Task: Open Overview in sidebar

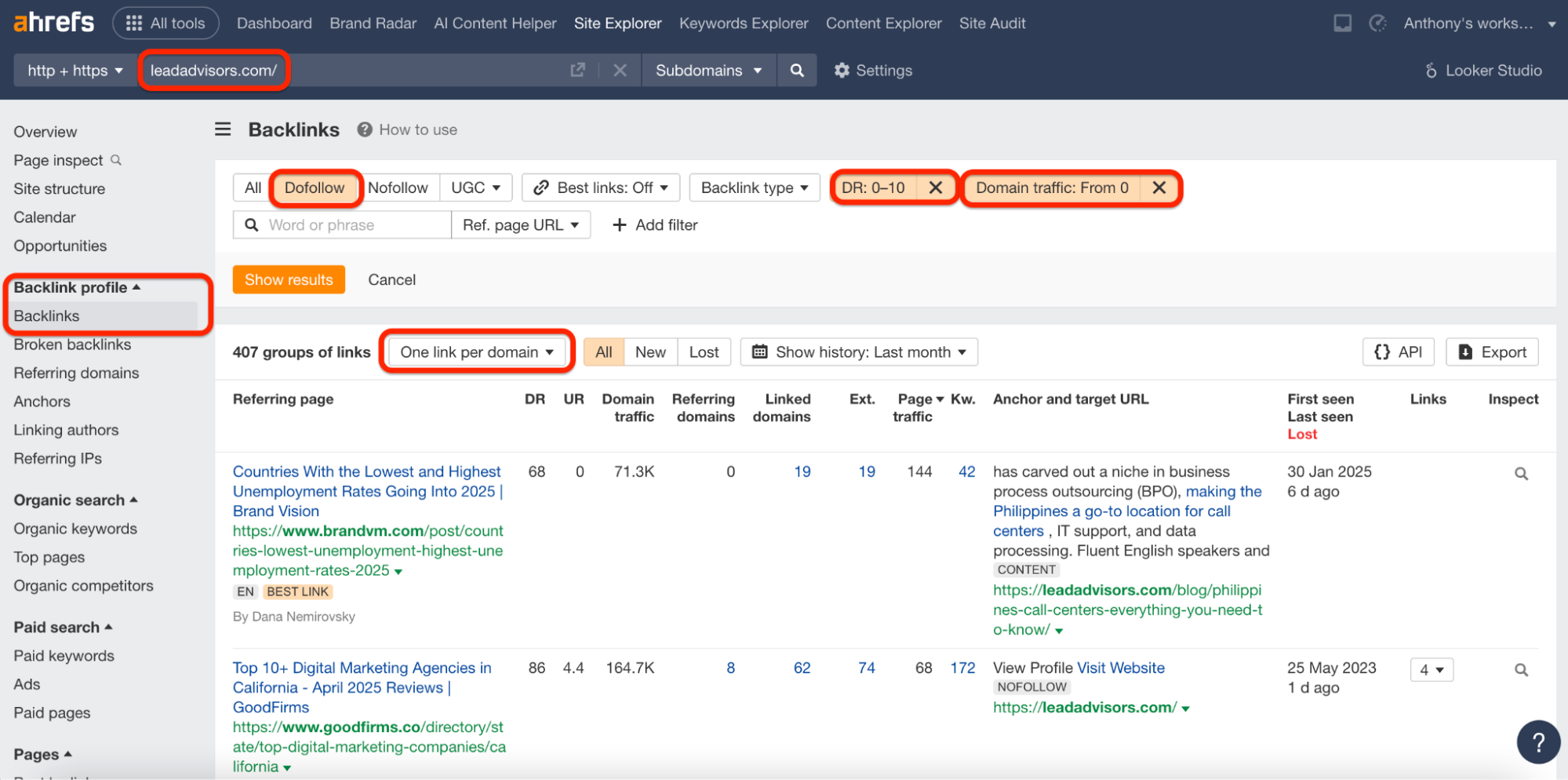Action: point(45,132)
